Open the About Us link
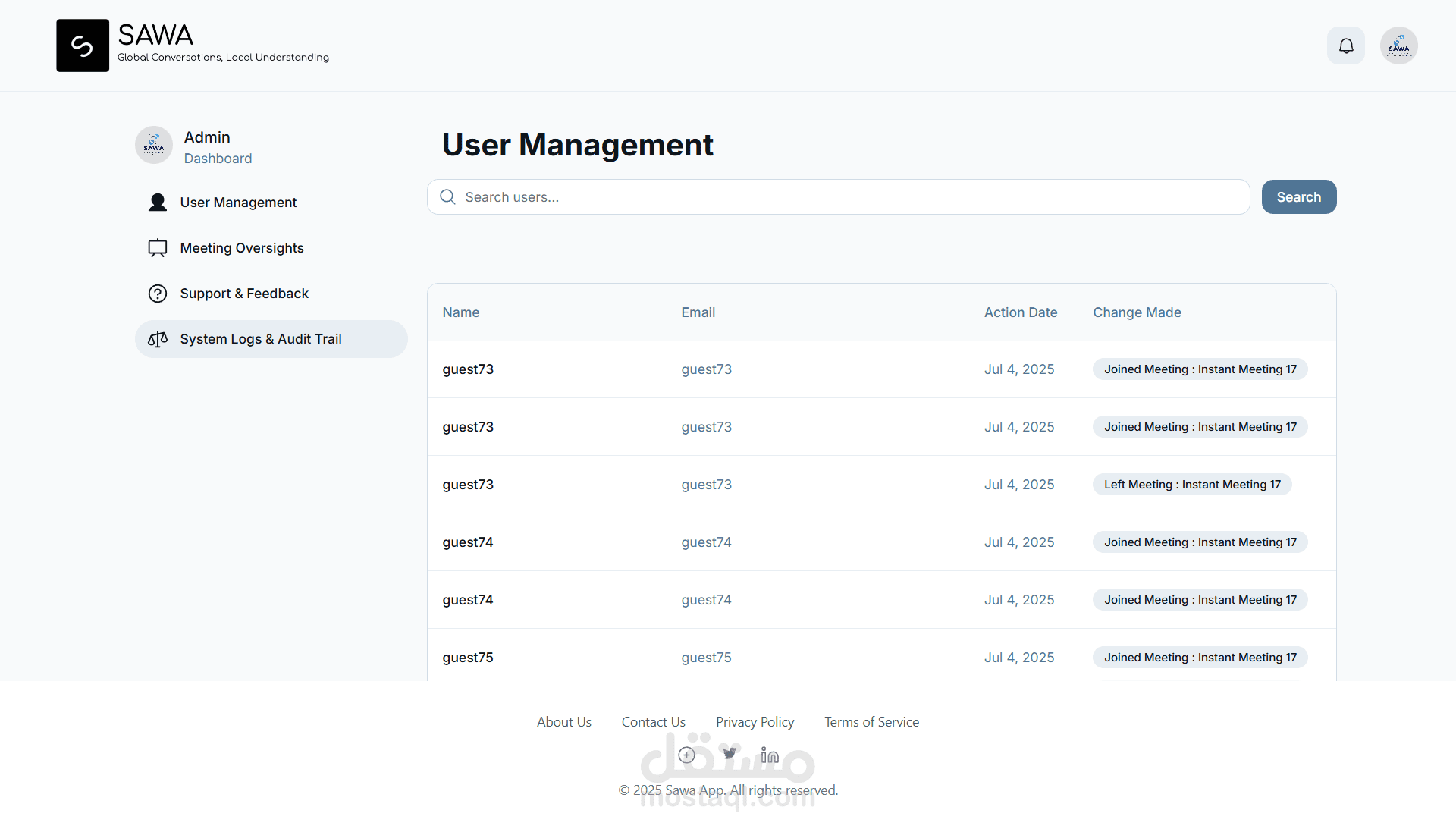 pyautogui.click(x=563, y=722)
